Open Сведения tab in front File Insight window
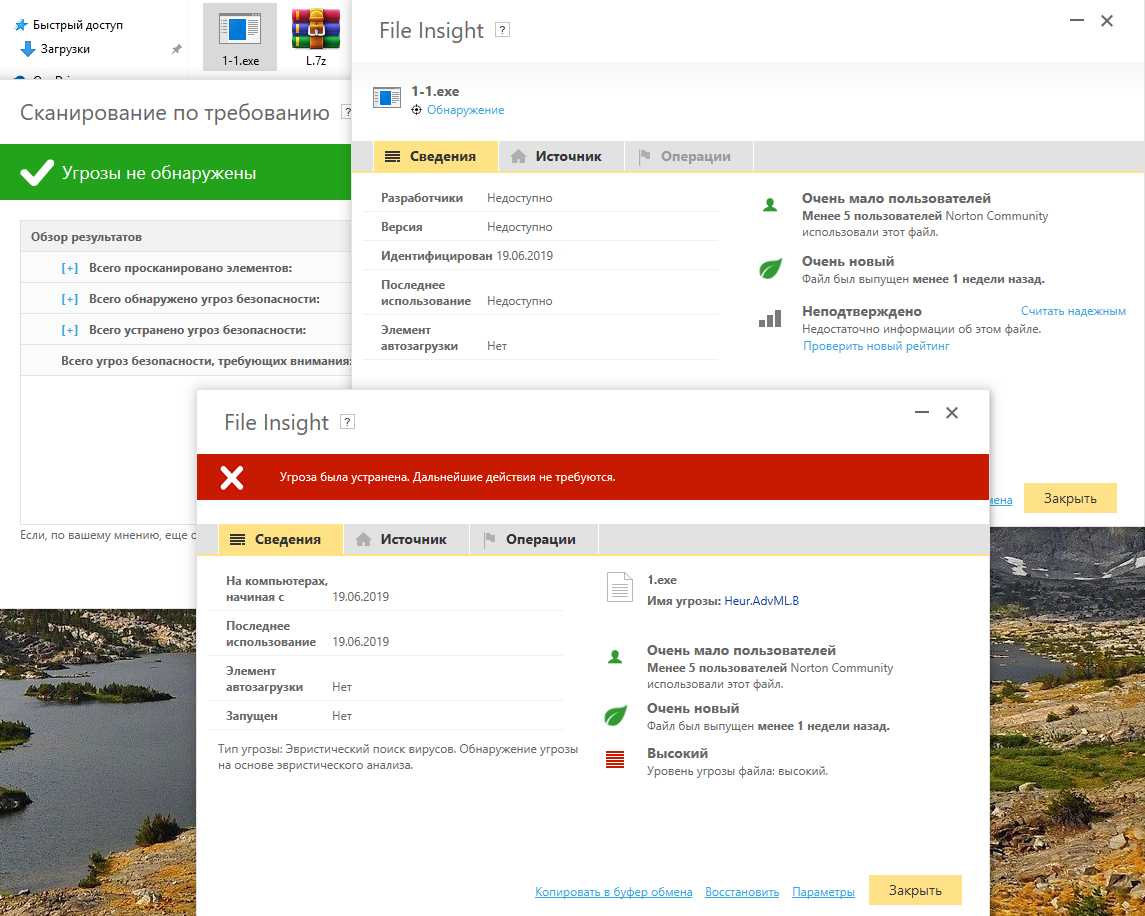This screenshot has height=916, width=1145. [x=280, y=539]
